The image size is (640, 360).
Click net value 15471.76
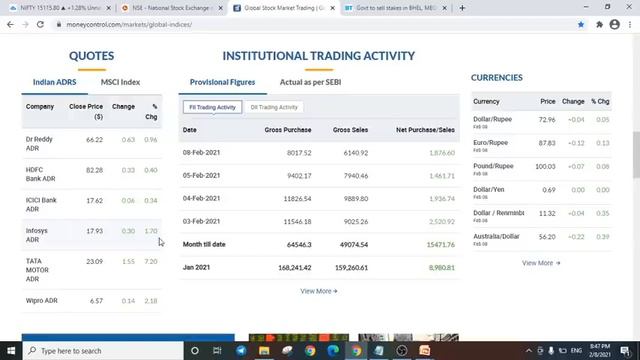pyautogui.click(x=440, y=244)
